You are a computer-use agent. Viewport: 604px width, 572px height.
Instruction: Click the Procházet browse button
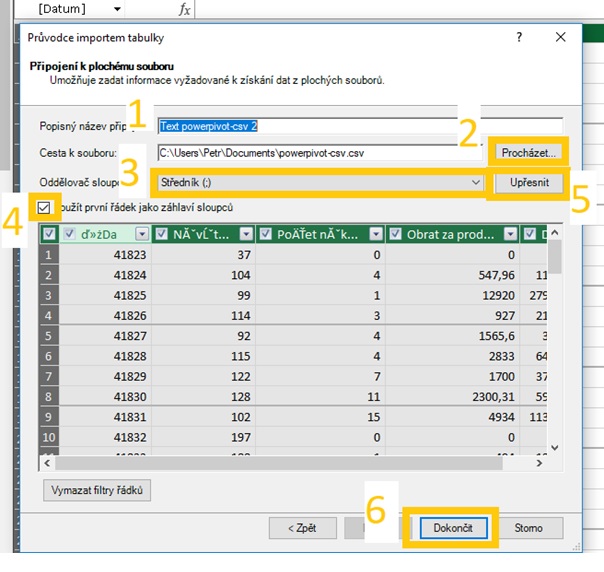pos(528,153)
